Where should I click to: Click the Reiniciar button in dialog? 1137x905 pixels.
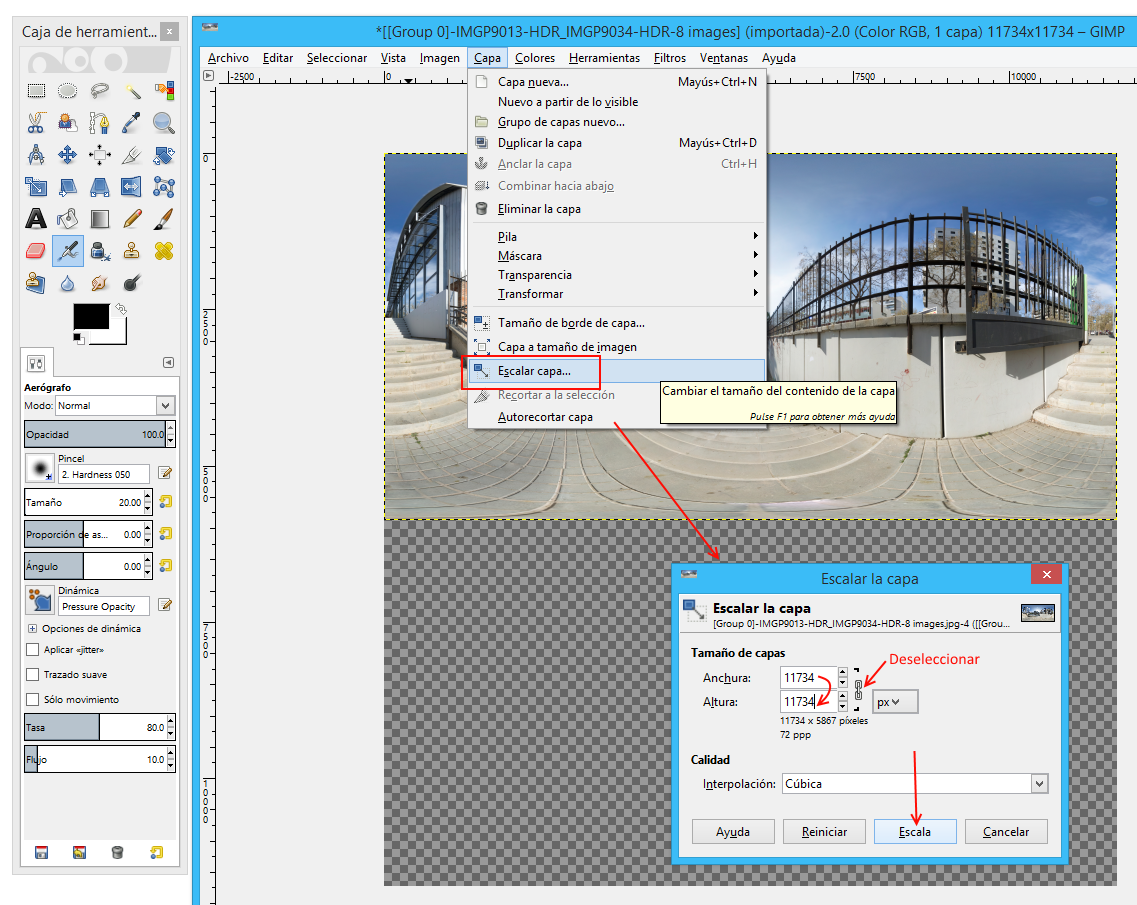[823, 832]
